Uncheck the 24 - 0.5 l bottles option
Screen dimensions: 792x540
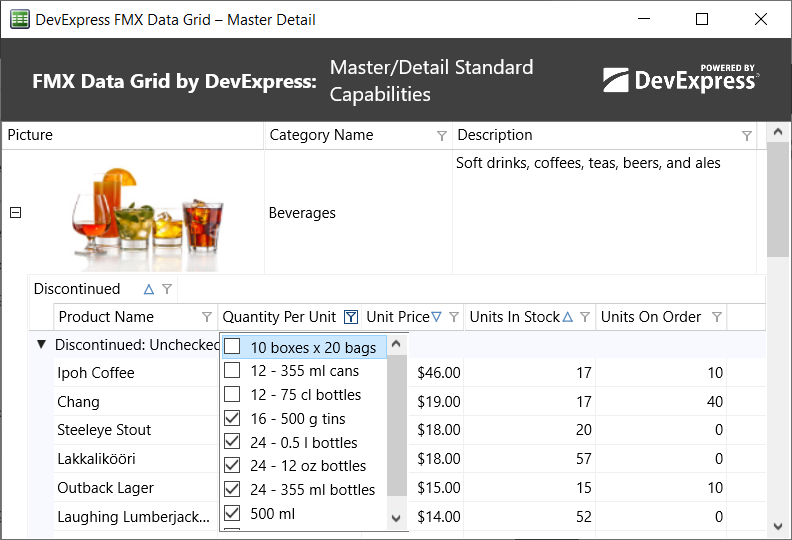point(232,441)
